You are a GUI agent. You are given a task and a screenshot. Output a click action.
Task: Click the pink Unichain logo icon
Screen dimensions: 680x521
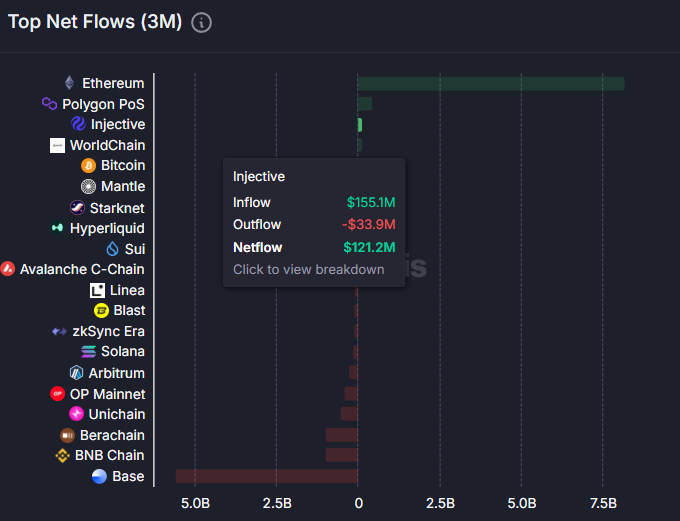(76, 414)
